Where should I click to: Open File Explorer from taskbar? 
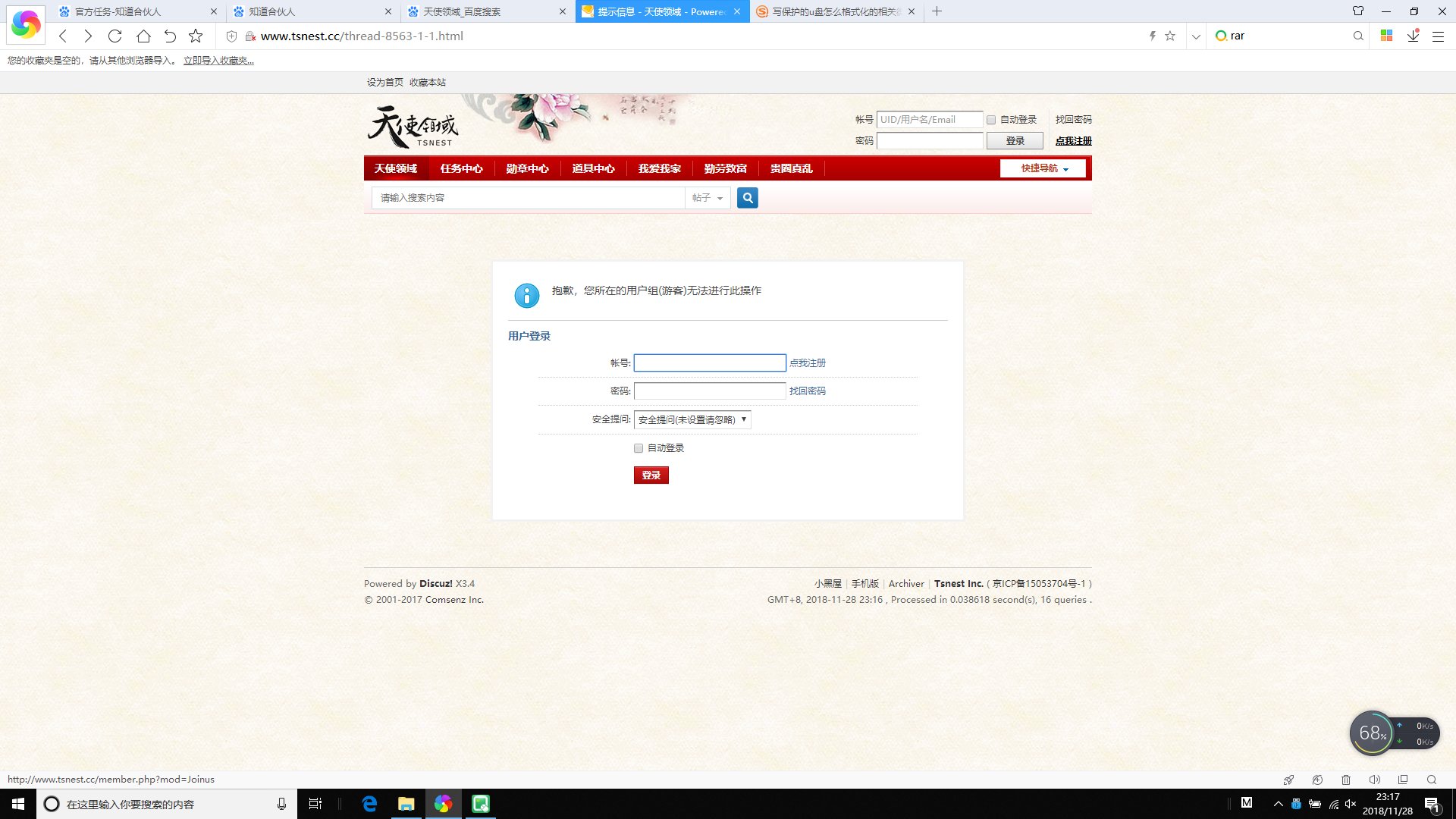pos(406,804)
